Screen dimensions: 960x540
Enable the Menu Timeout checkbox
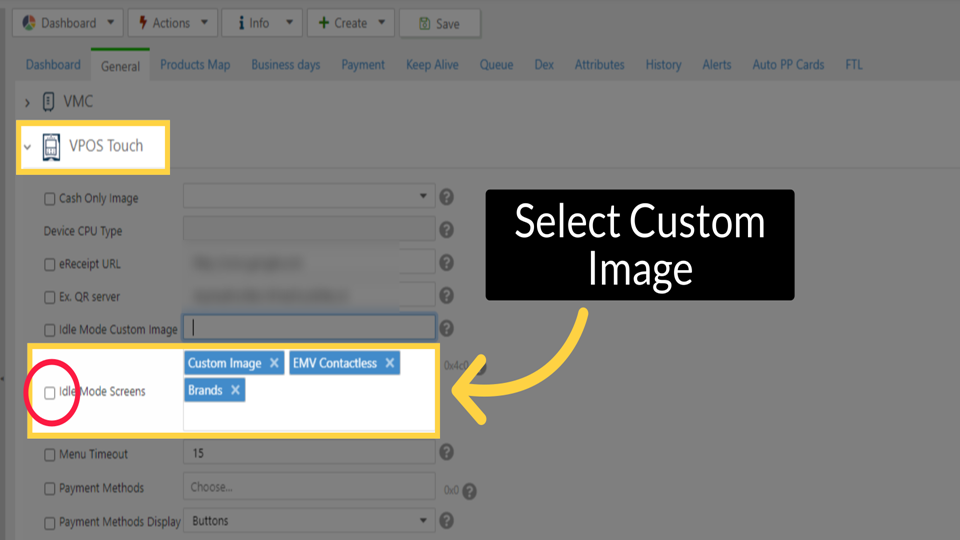click(x=50, y=455)
